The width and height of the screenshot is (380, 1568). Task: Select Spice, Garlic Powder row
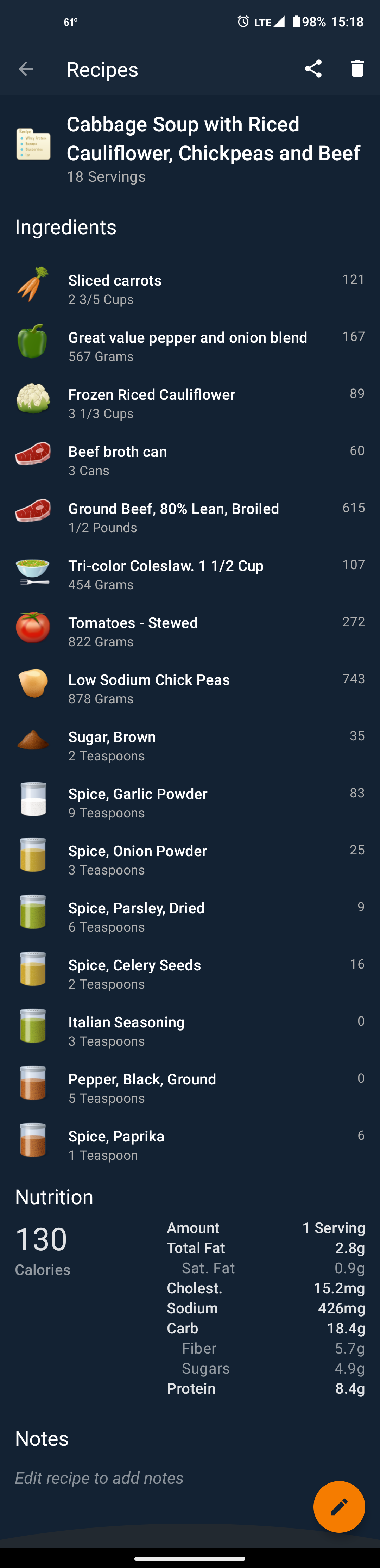pyautogui.click(x=190, y=803)
